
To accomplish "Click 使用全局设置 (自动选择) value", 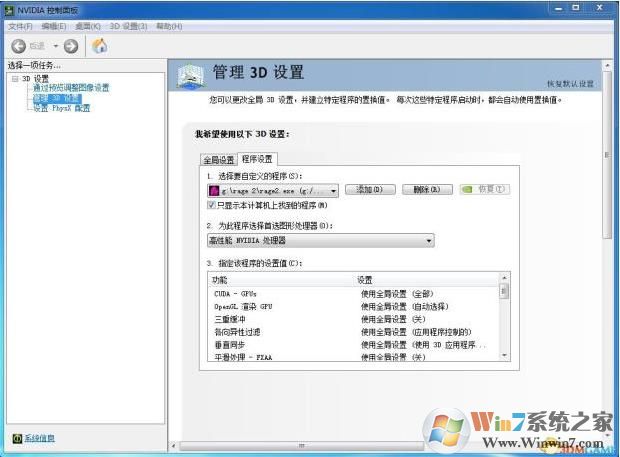I will (x=405, y=306).
